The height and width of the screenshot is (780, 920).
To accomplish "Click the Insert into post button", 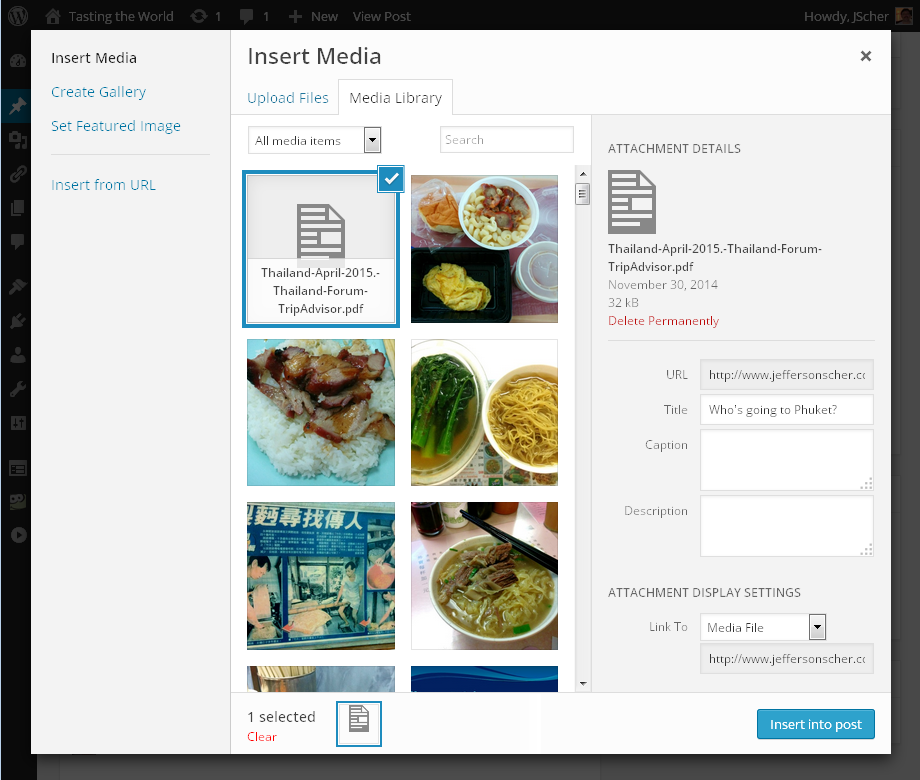I will 815,725.
